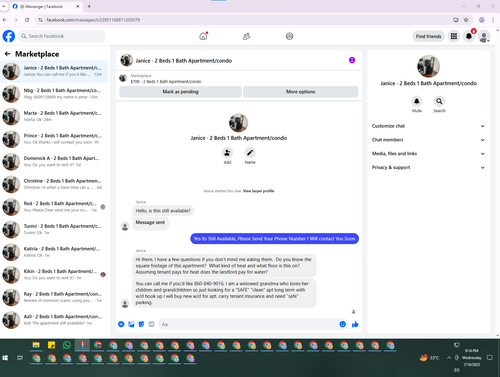This screenshot has width=500, height=377.
Task: Expand Media, files and links section
Action: pyautogui.click(x=428, y=154)
